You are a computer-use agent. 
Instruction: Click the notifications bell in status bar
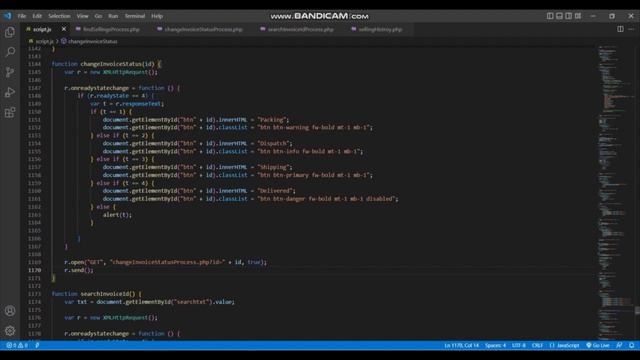pos(631,345)
